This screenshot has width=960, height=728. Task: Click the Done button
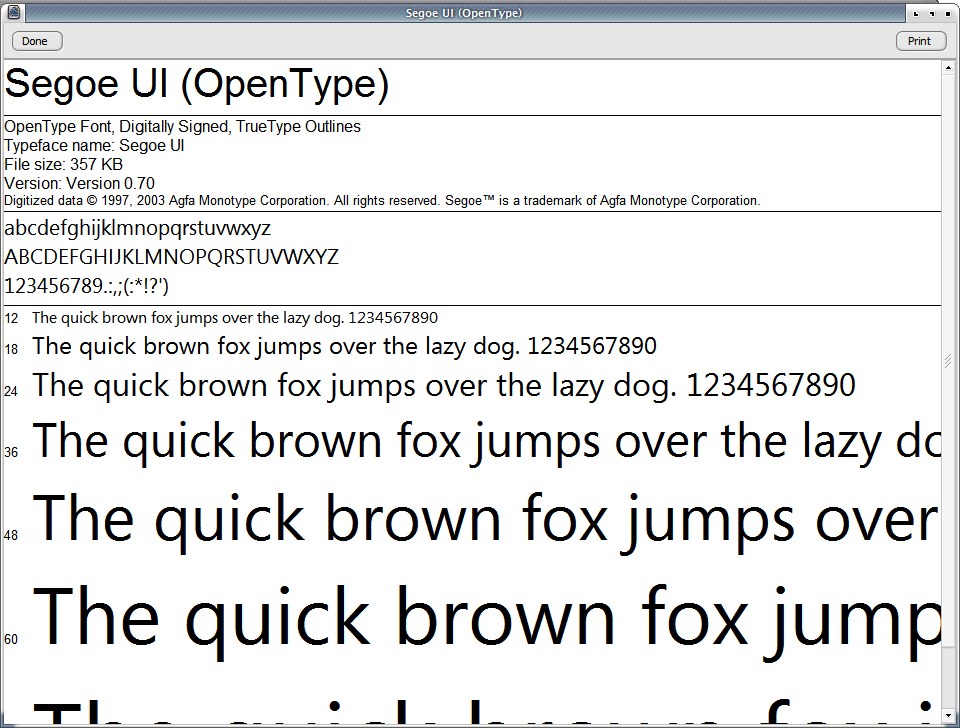tap(36, 40)
